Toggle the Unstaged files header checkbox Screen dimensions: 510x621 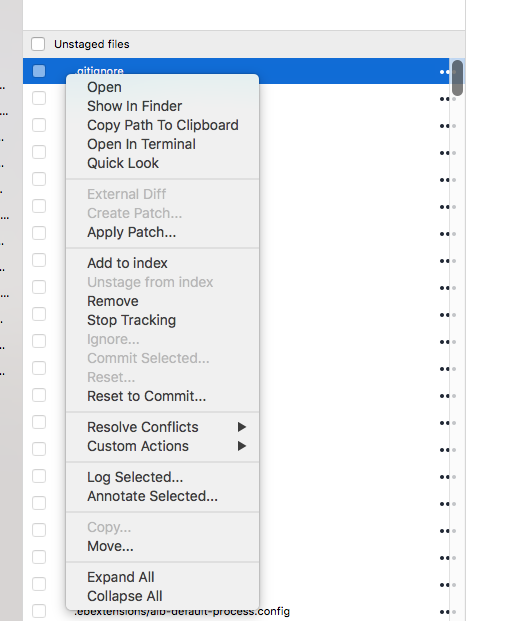(x=38, y=44)
